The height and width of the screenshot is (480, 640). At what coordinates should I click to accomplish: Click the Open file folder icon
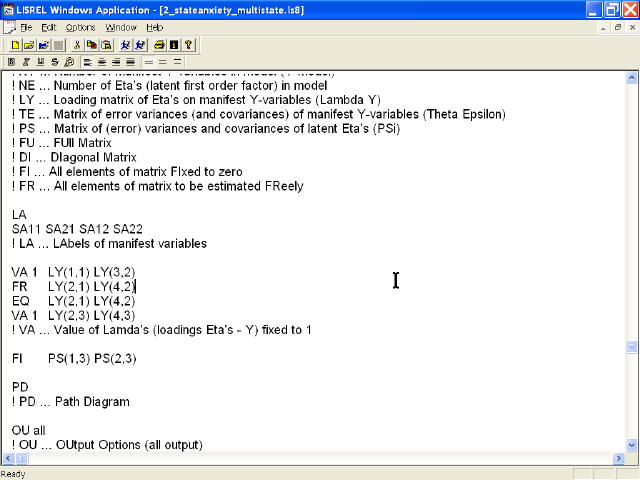[x=29, y=45]
